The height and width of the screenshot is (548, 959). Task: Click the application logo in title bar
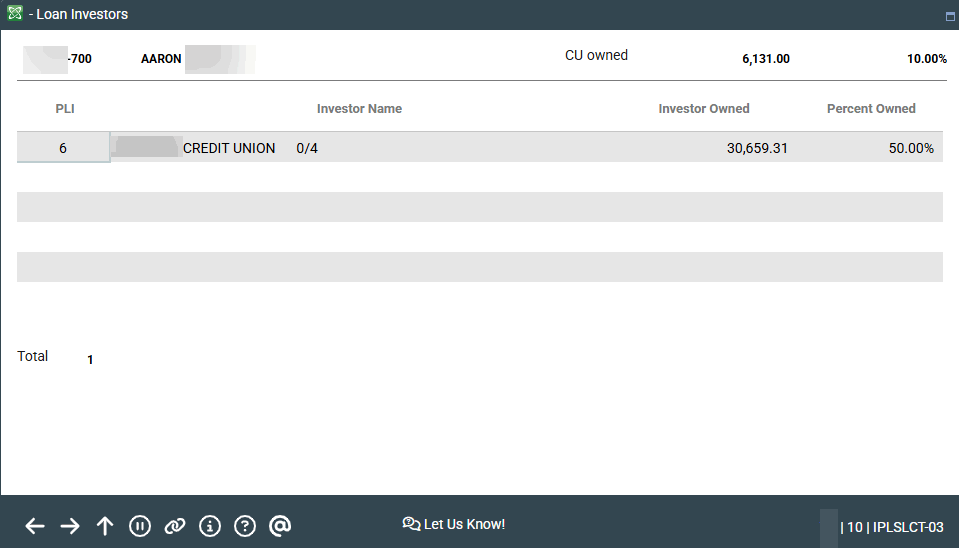pyautogui.click(x=15, y=15)
